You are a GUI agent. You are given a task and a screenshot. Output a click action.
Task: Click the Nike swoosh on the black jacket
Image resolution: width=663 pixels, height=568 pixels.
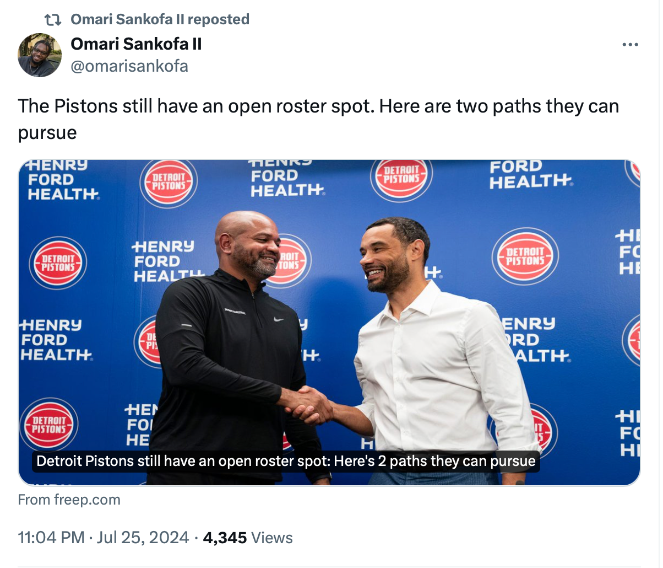[279, 320]
